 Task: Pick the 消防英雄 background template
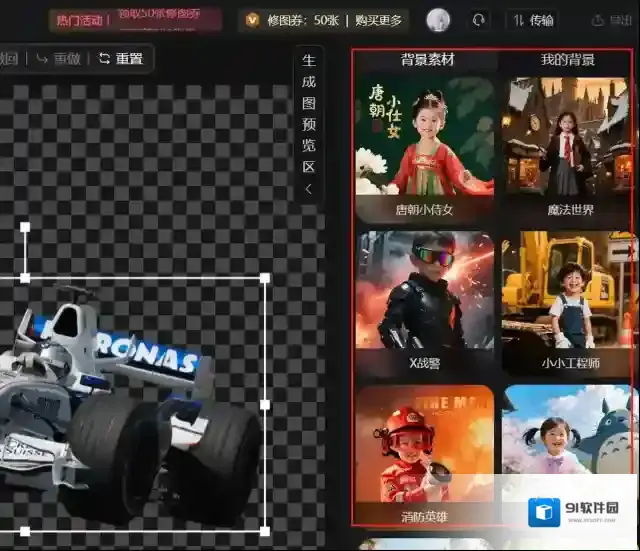424,455
